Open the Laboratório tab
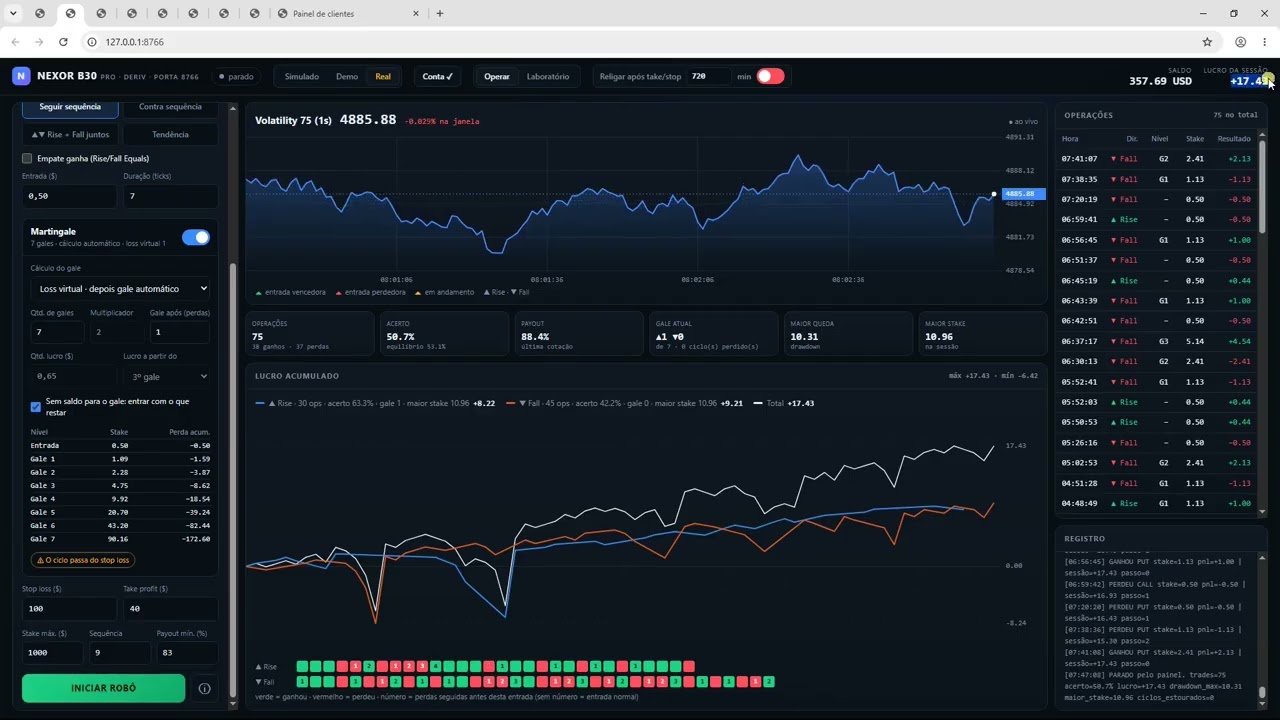Screen dimensions: 1280x720 548,76
